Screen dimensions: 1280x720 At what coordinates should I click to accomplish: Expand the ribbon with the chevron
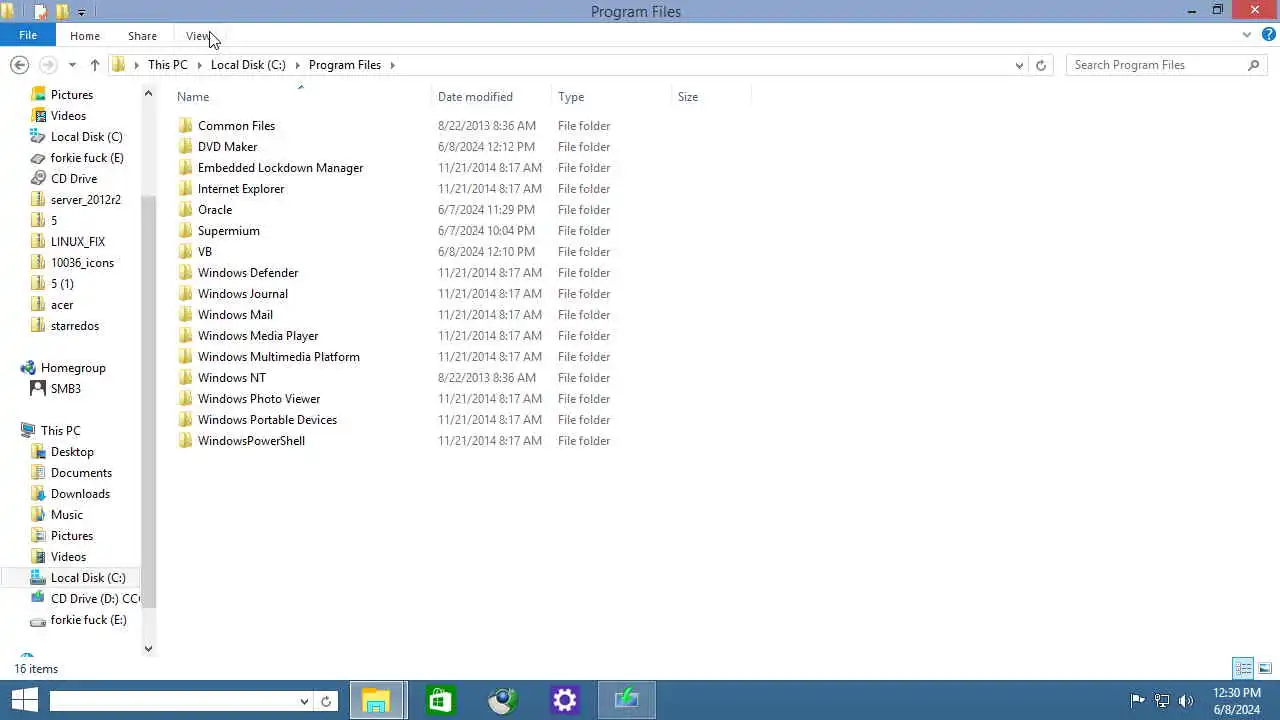click(1246, 35)
